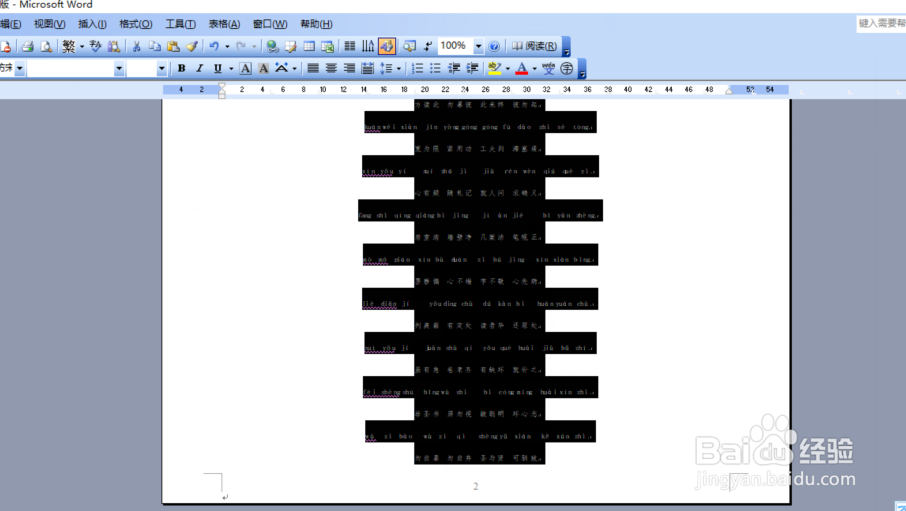This screenshot has width=906, height=511.
Task: Open 表格(A) menu
Action: [224, 24]
